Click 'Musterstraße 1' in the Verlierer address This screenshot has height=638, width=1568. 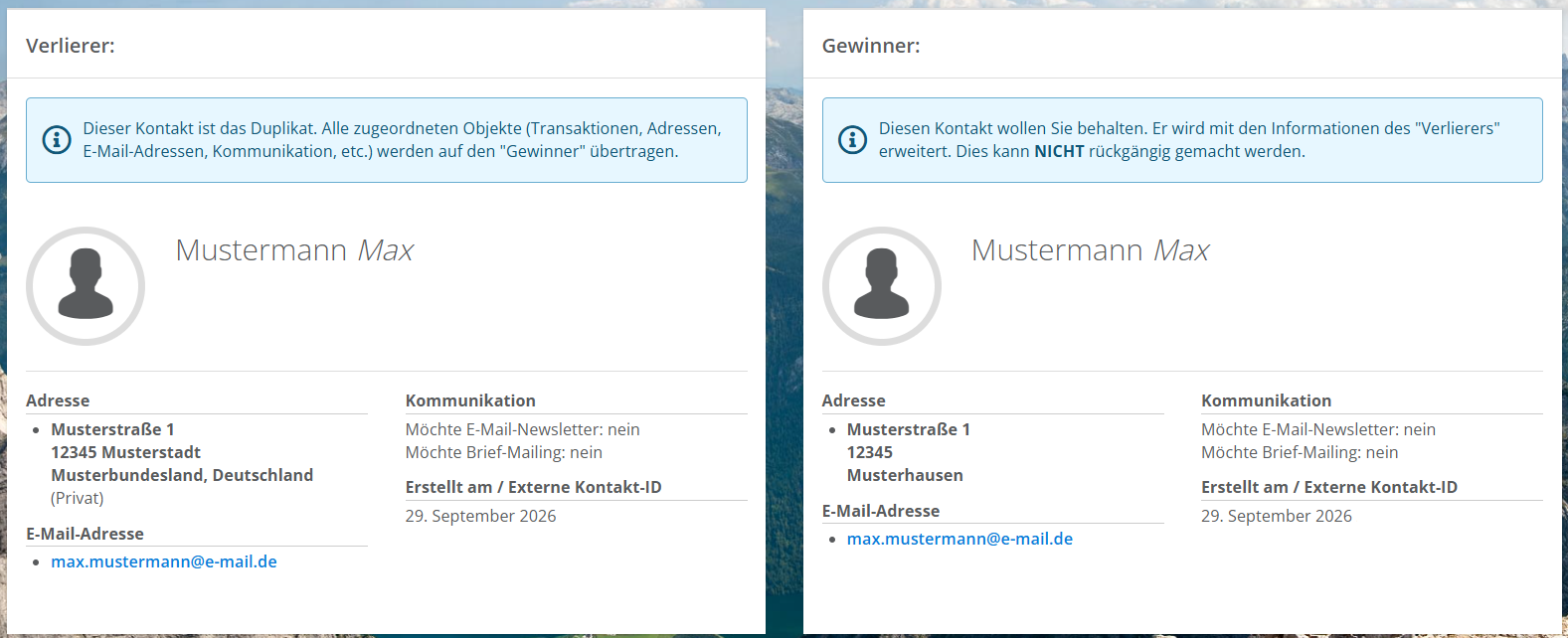pyautogui.click(x=112, y=429)
